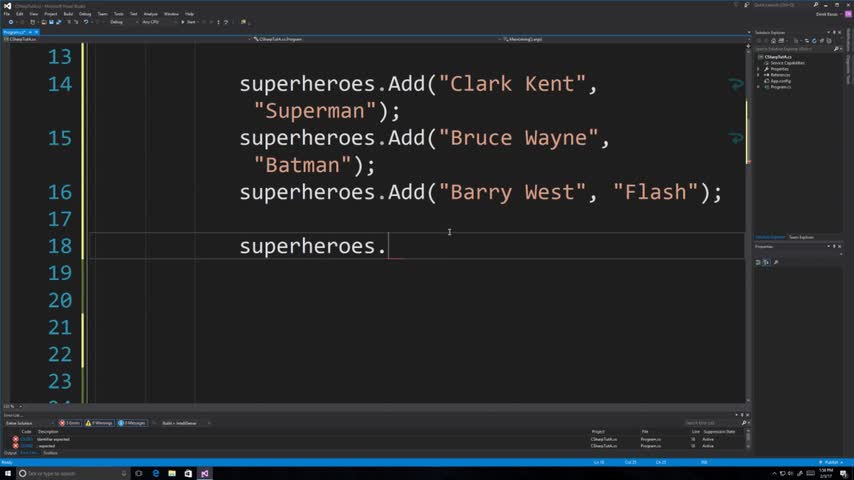The image size is (854, 480).
Task: Open the Entire Solution scope dropdown
Action: pos(28,423)
